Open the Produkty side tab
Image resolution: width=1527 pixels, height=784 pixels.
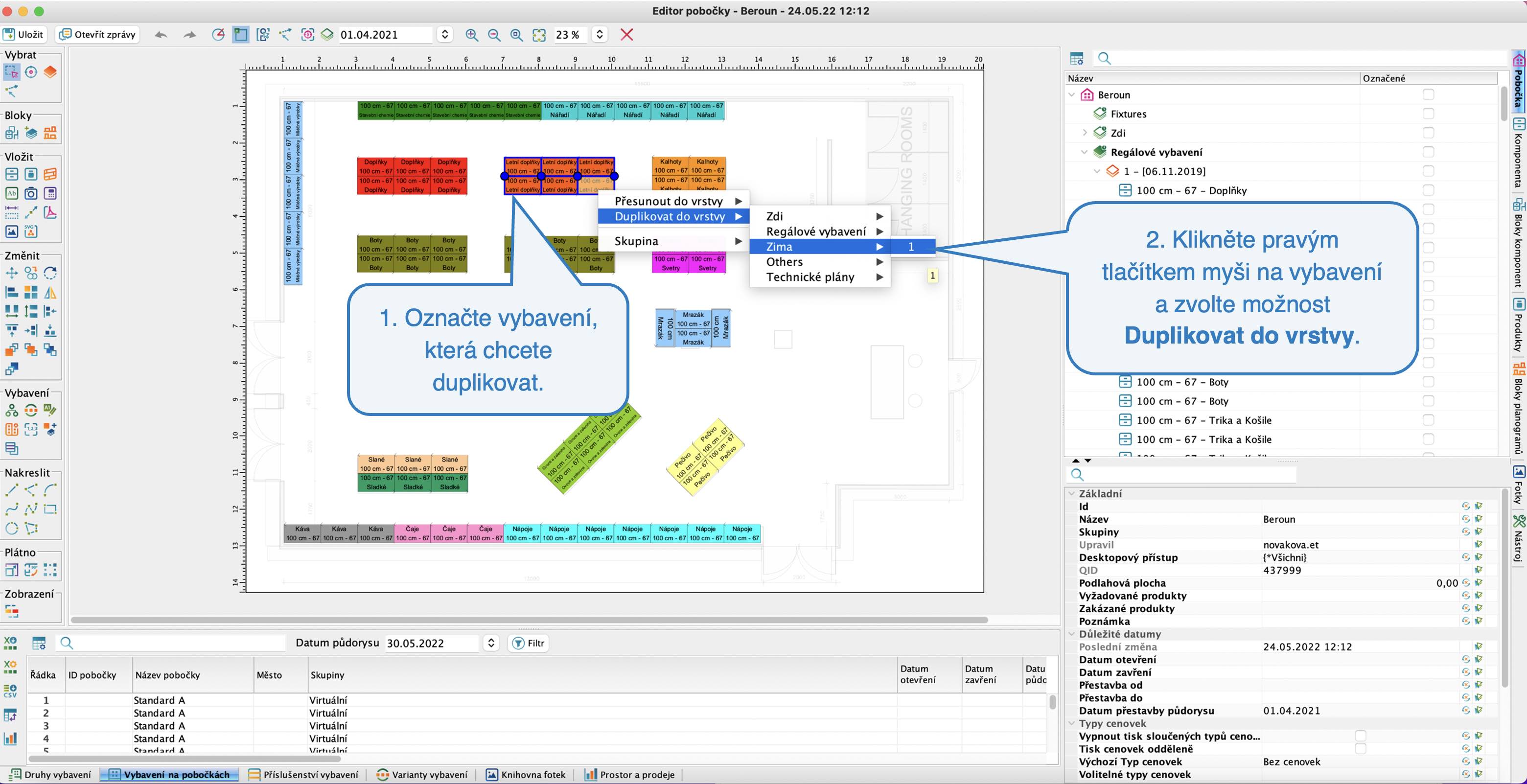tap(1519, 326)
